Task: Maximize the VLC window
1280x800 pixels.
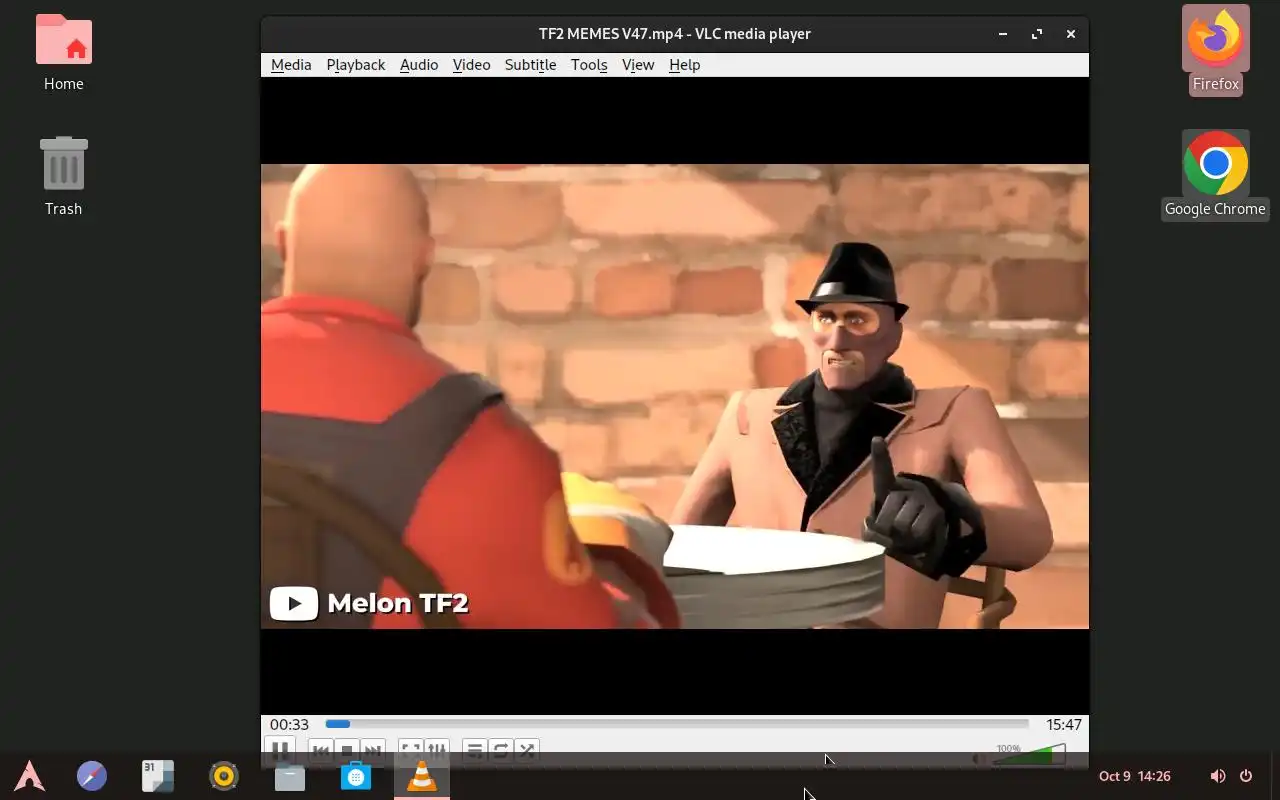Action: tap(1037, 34)
